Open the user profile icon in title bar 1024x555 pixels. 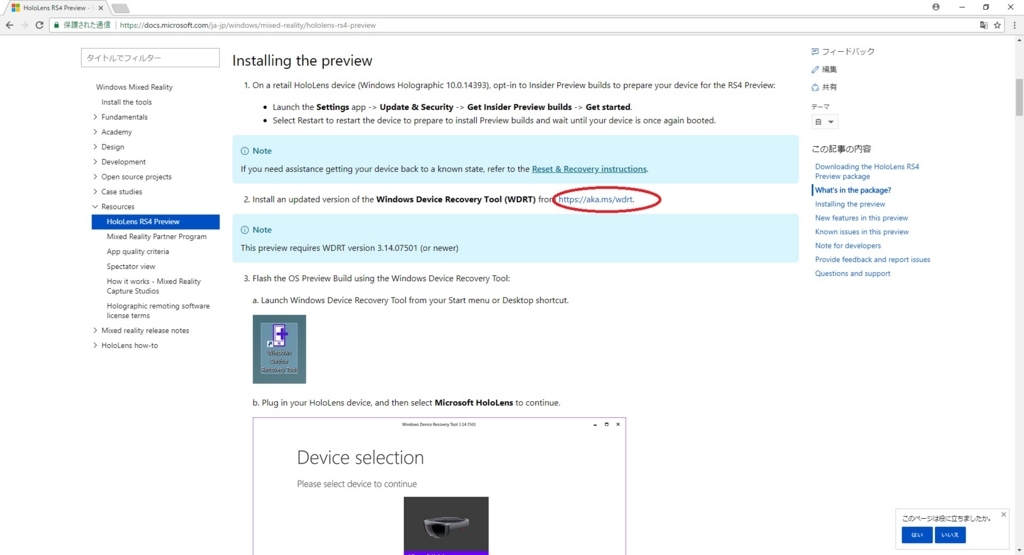pyautogui.click(x=936, y=7)
